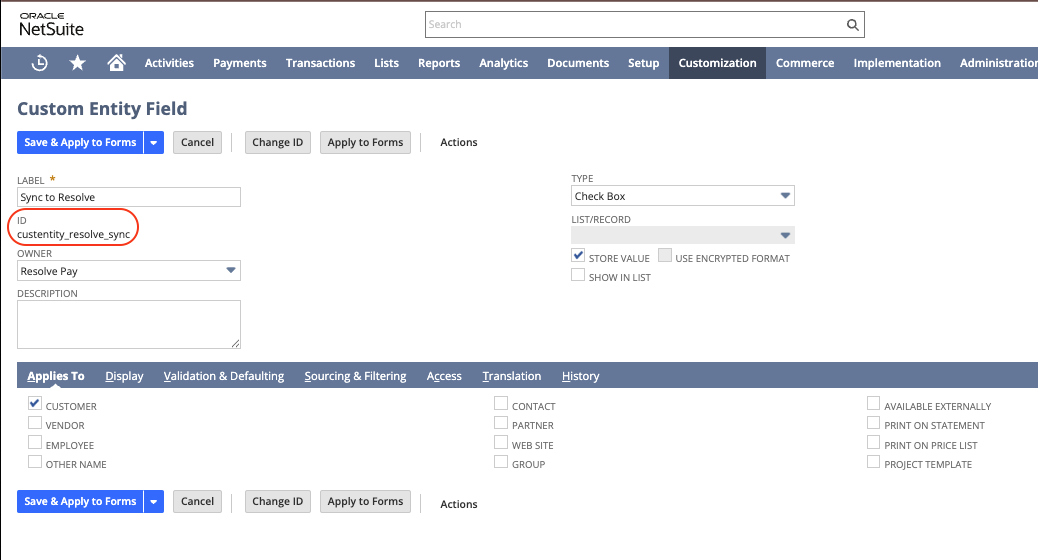Click the bottom Change ID button
Viewport: 1038px width, 560px height.
coord(277,502)
